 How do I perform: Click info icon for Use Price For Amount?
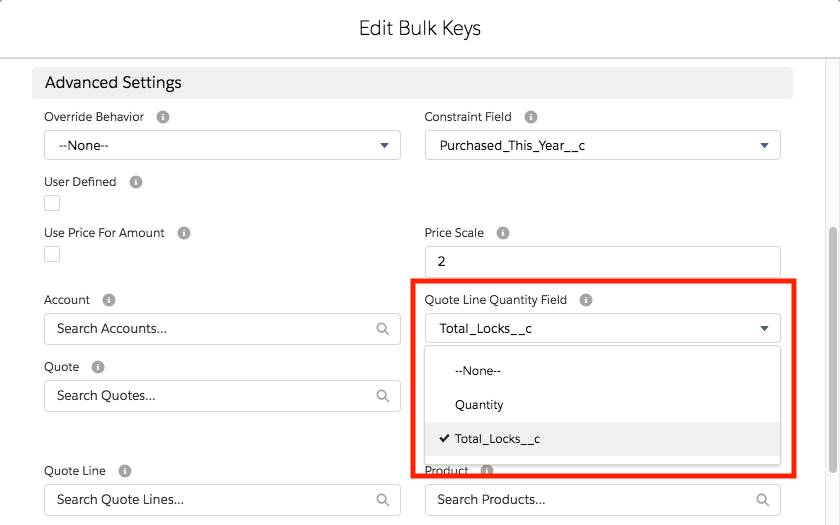click(184, 233)
